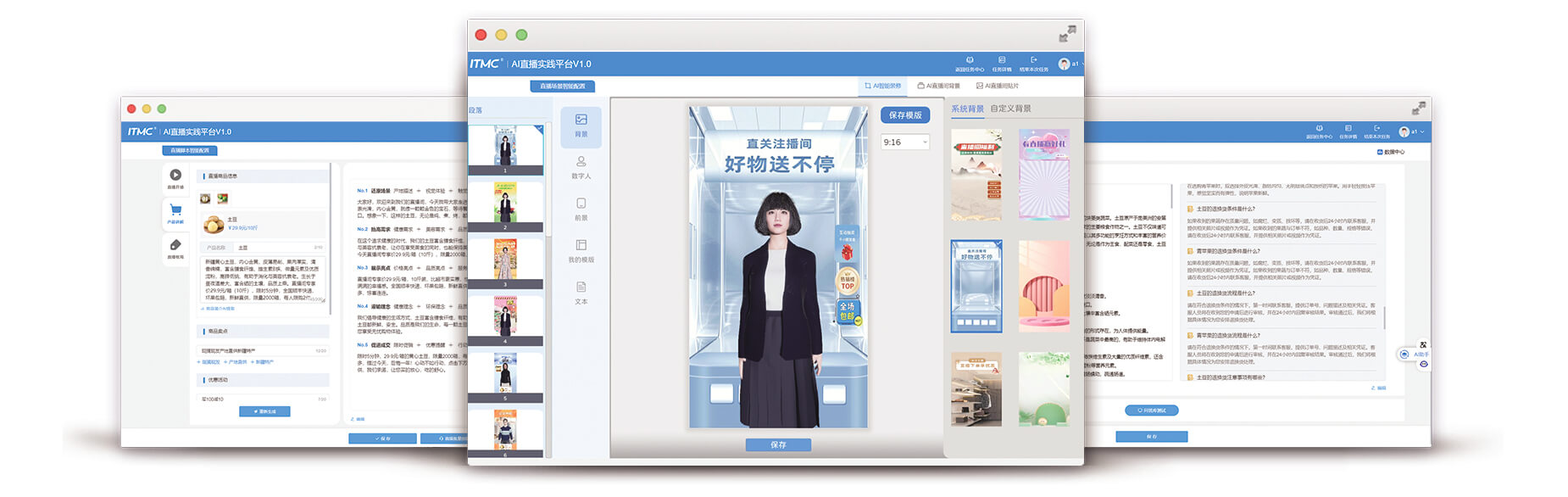Open the 9:16 aspect ratio dropdown
This screenshot has width=1568, height=497.
[905, 142]
